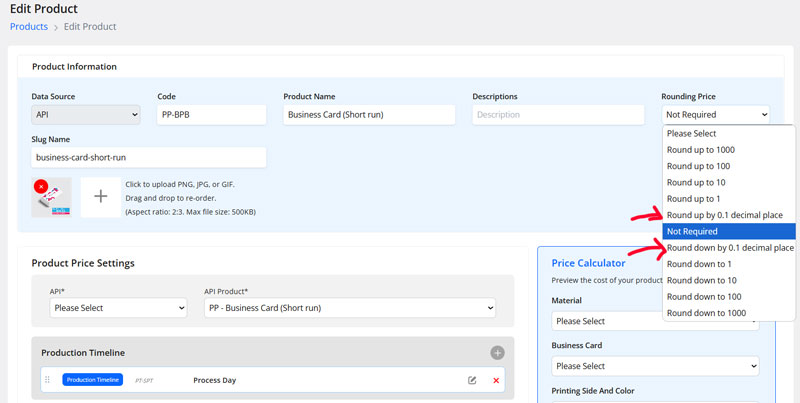Viewport: 800px width, 403px height.
Task: Select Round down to 1 option
Action: (700, 264)
